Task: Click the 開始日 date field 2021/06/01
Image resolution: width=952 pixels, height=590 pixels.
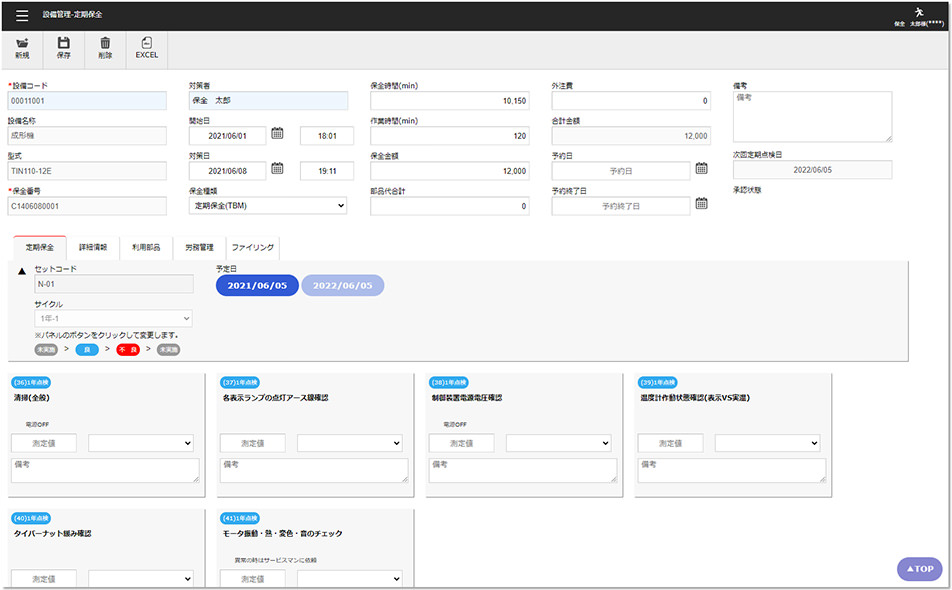Action: [x=228, y=136]
